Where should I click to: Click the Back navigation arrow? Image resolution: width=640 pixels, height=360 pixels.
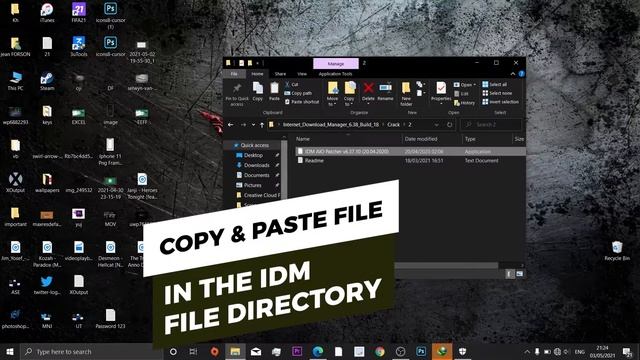[231, 125]
